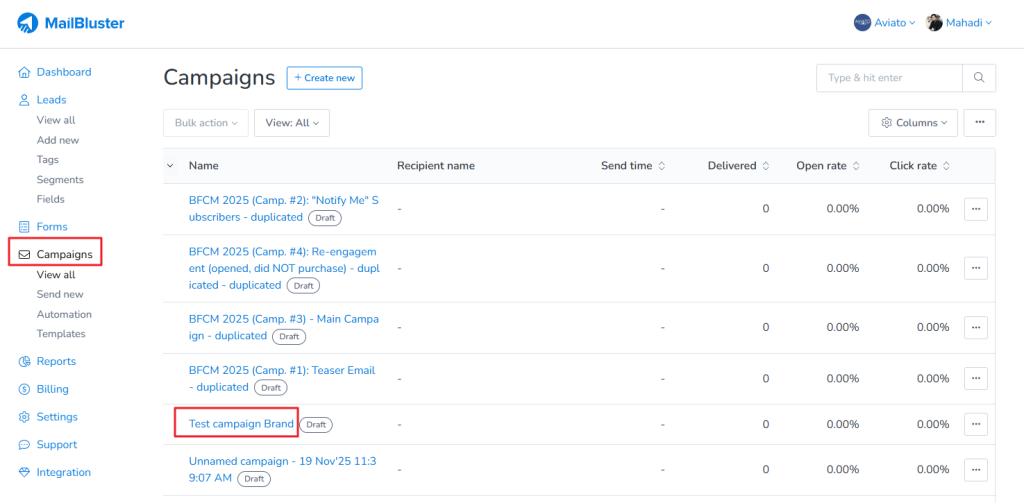Click the Billing dollar icon

coord(25,389)
